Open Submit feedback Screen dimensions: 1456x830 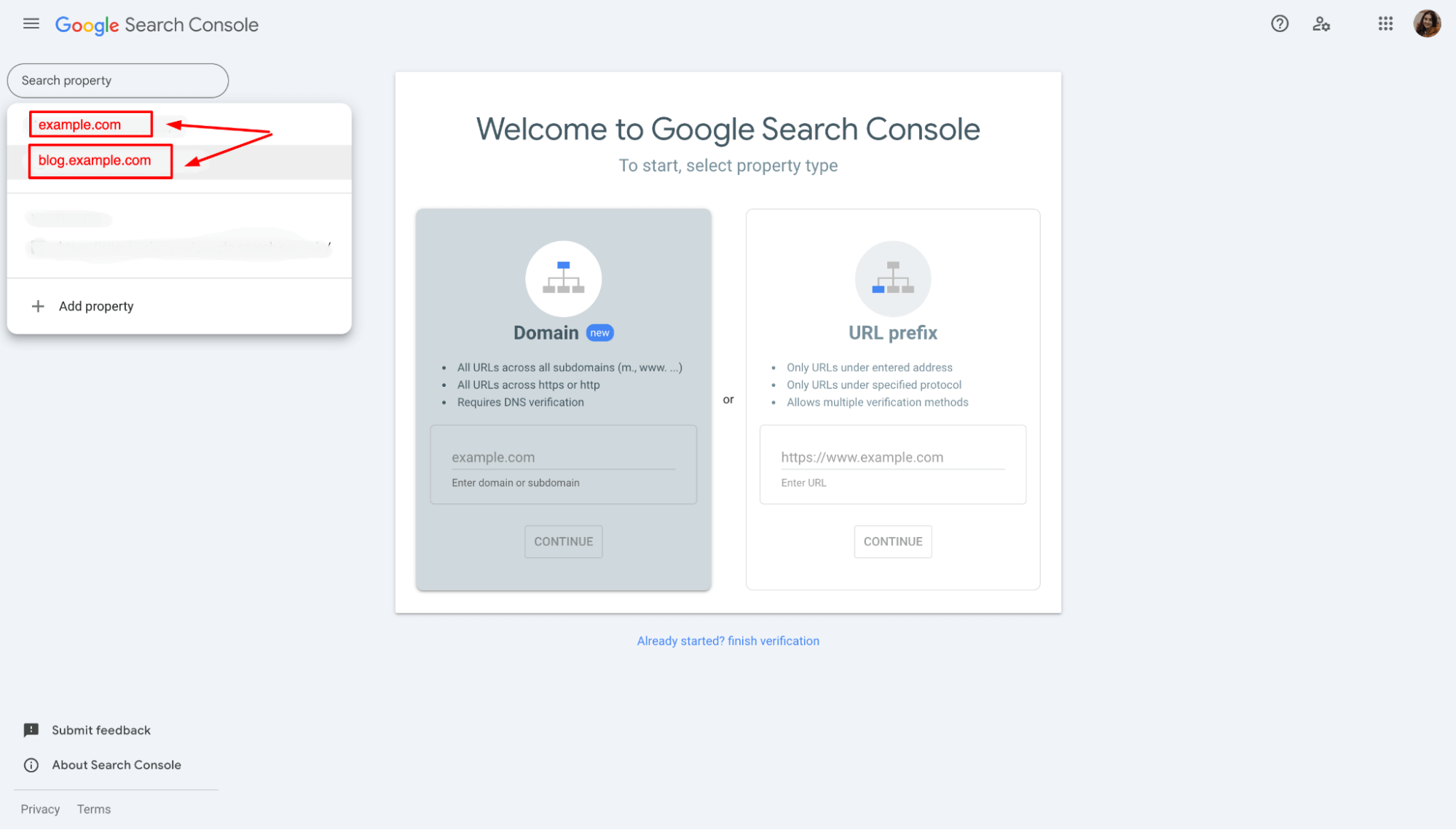101,730
